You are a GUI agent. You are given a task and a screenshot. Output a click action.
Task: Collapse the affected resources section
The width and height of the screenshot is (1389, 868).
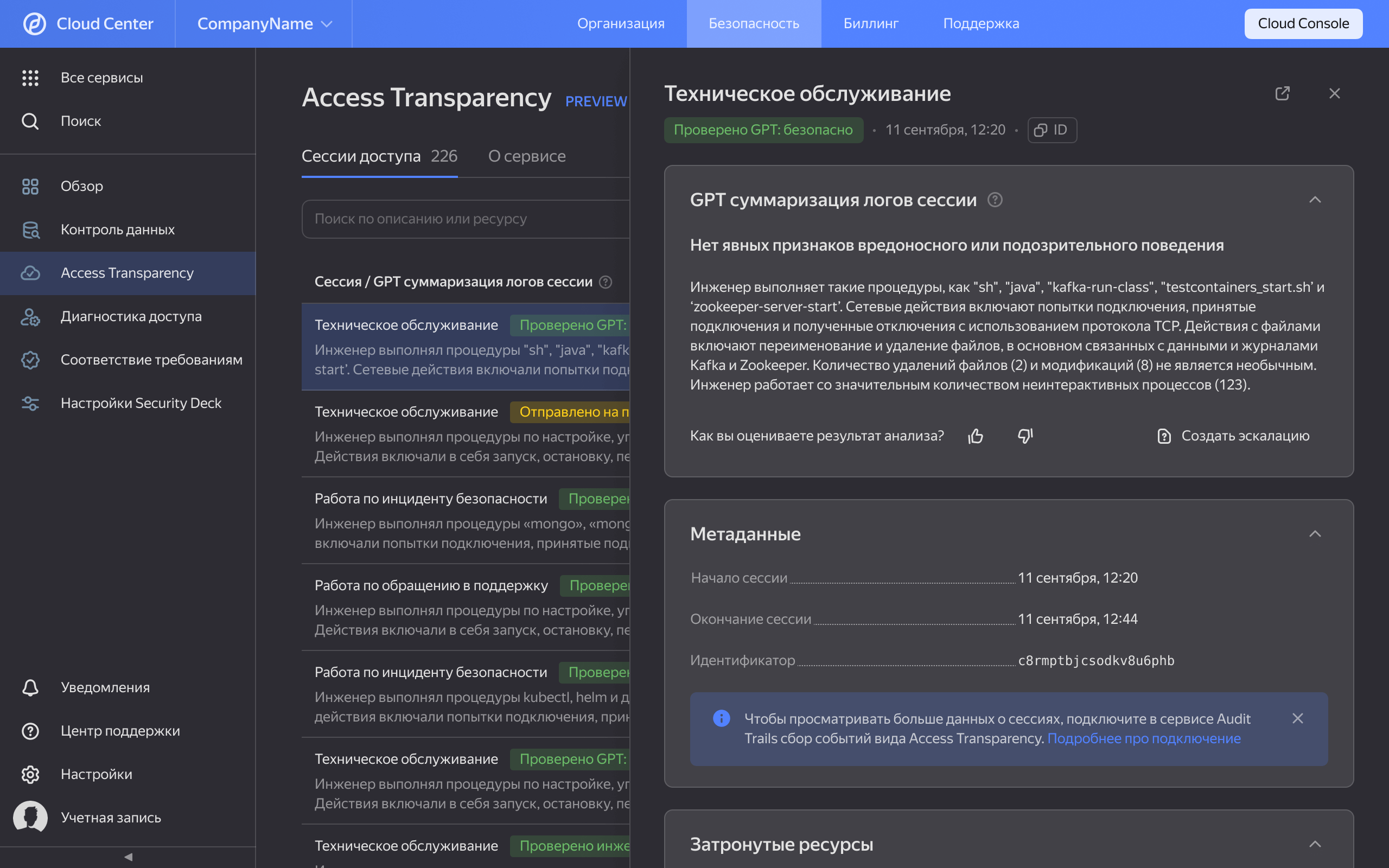coord(1314,844)
